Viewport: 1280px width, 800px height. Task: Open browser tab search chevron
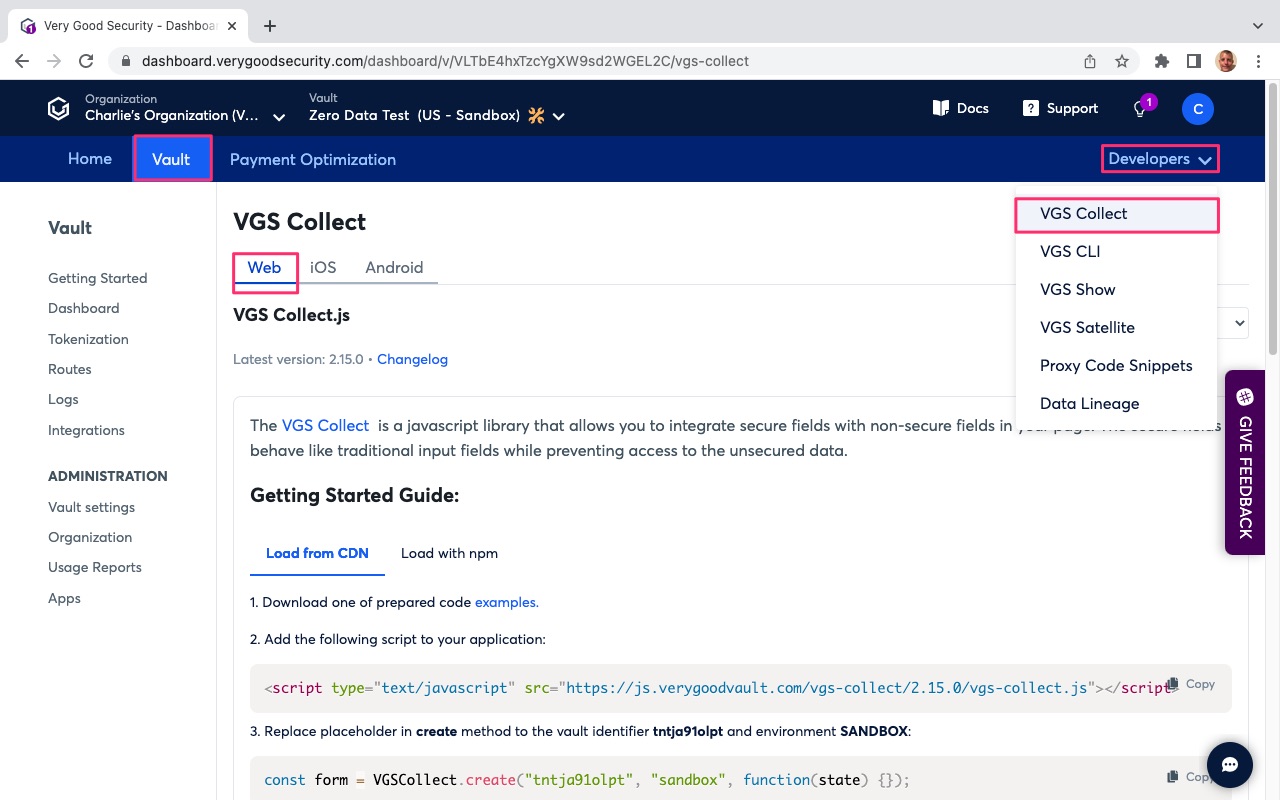click(x=1258, y=26)
